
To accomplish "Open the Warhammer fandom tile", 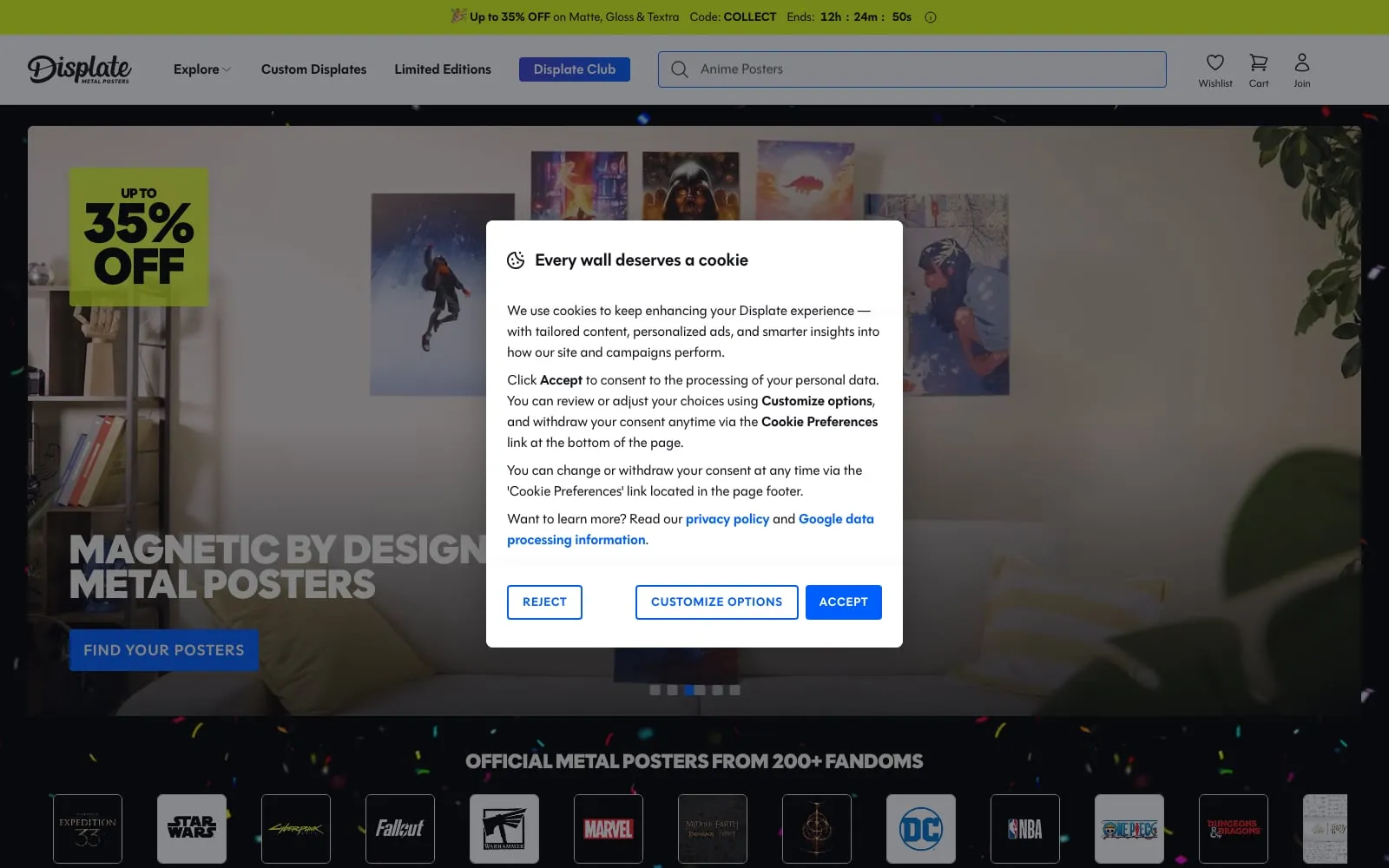I will 504,829.
